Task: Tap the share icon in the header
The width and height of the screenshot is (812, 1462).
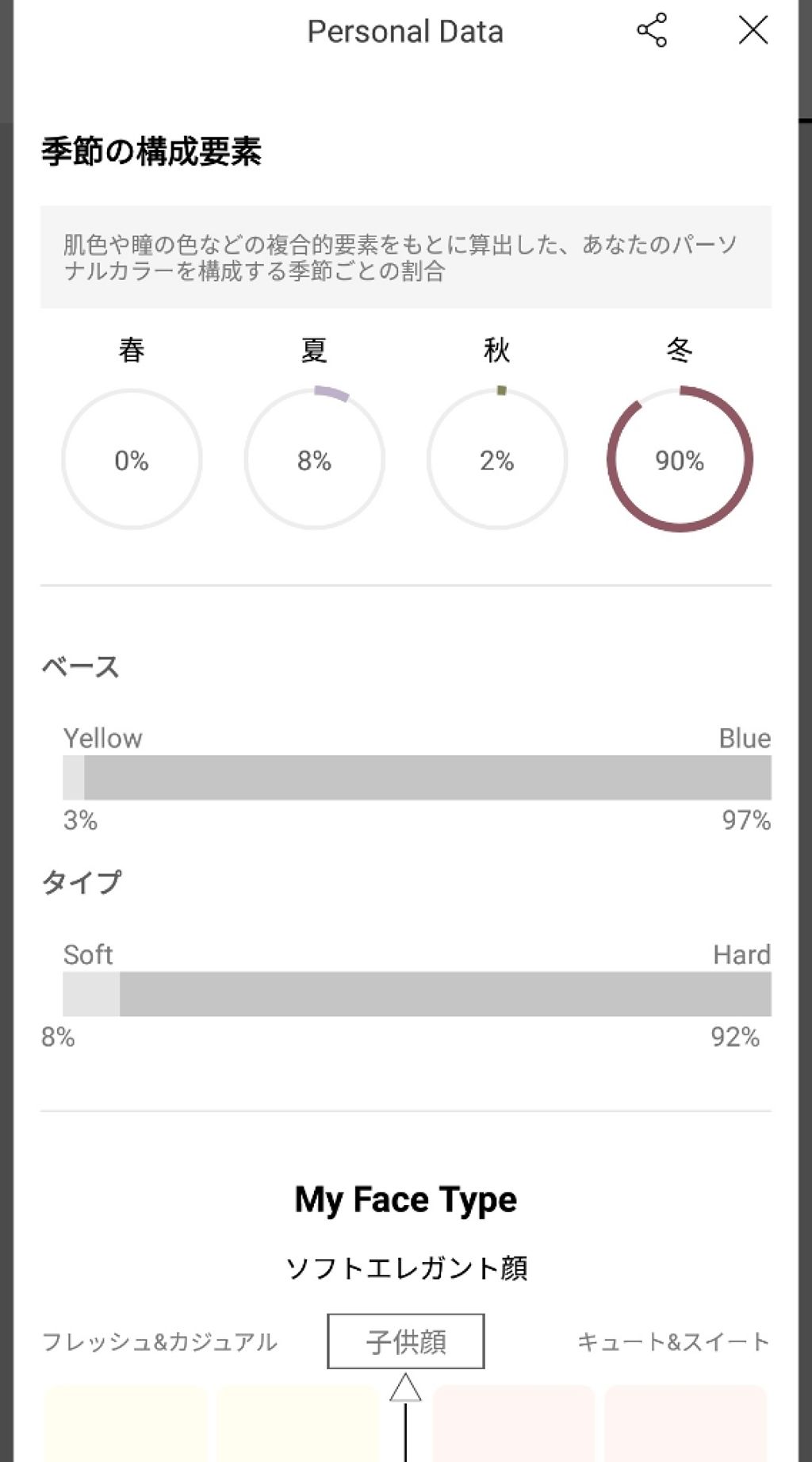Action: [650, 30]
